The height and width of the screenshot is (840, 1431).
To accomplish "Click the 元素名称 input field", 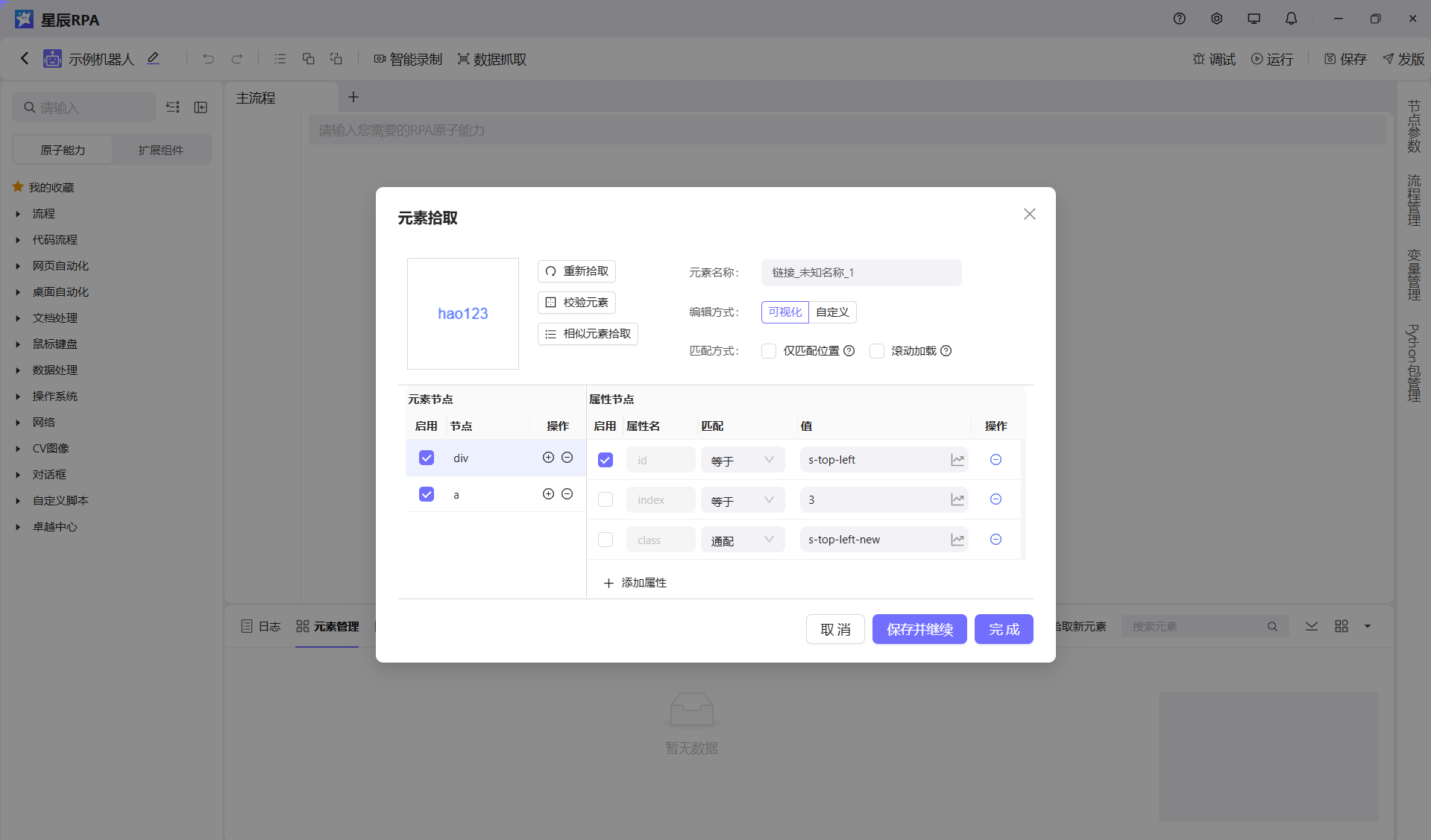I will coord(861,273).
